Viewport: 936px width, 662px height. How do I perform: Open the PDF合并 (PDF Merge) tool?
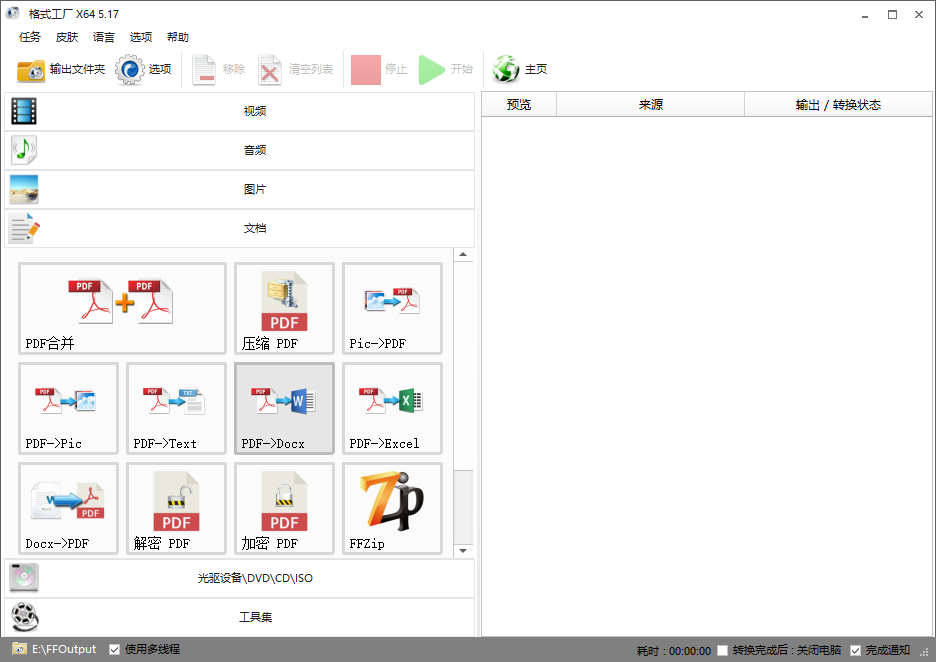click(x=122, y=308)
